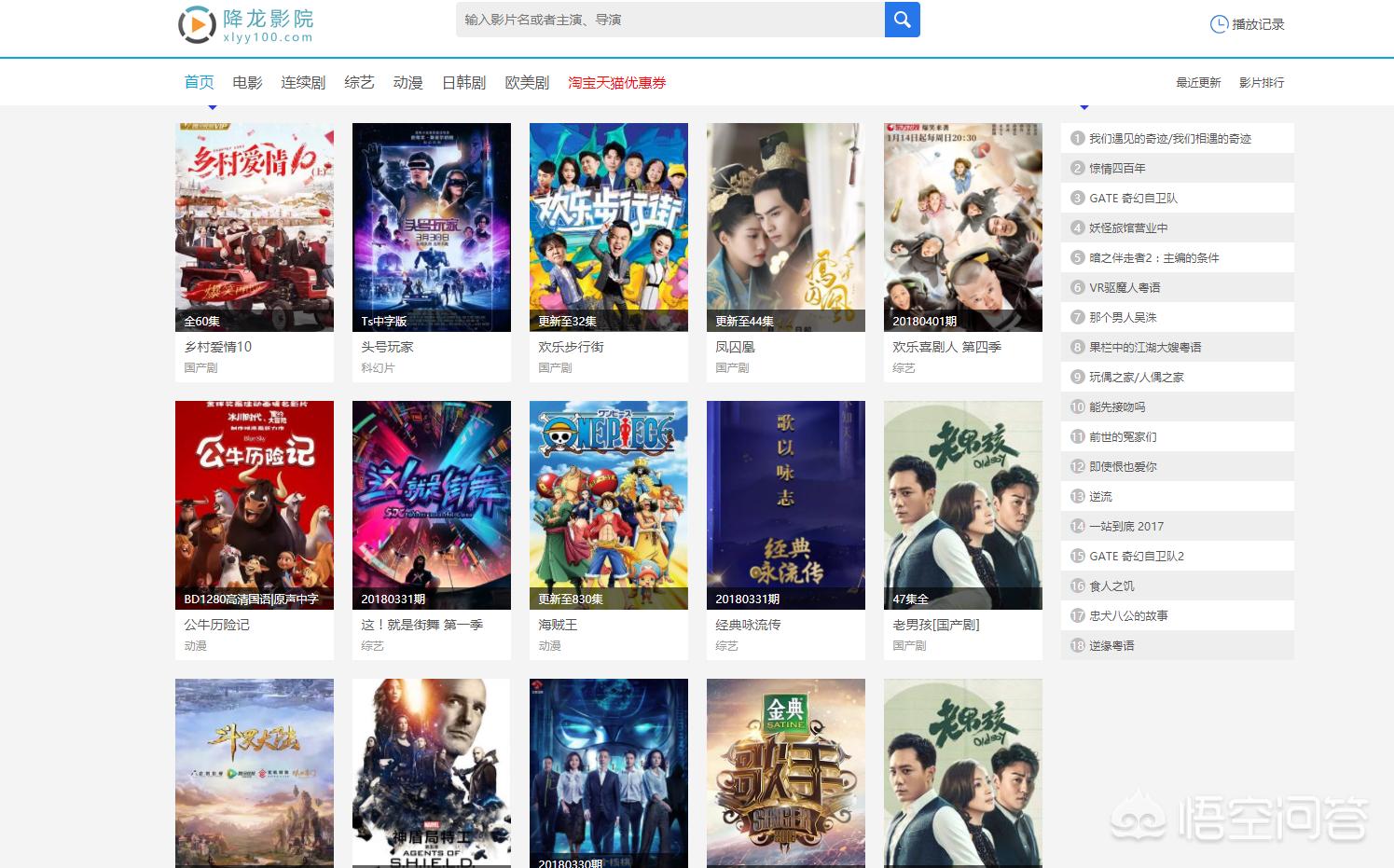Screen dimensions: 1394x868
Task: Open the 连续剧 navigation tab
Action: 303,82
